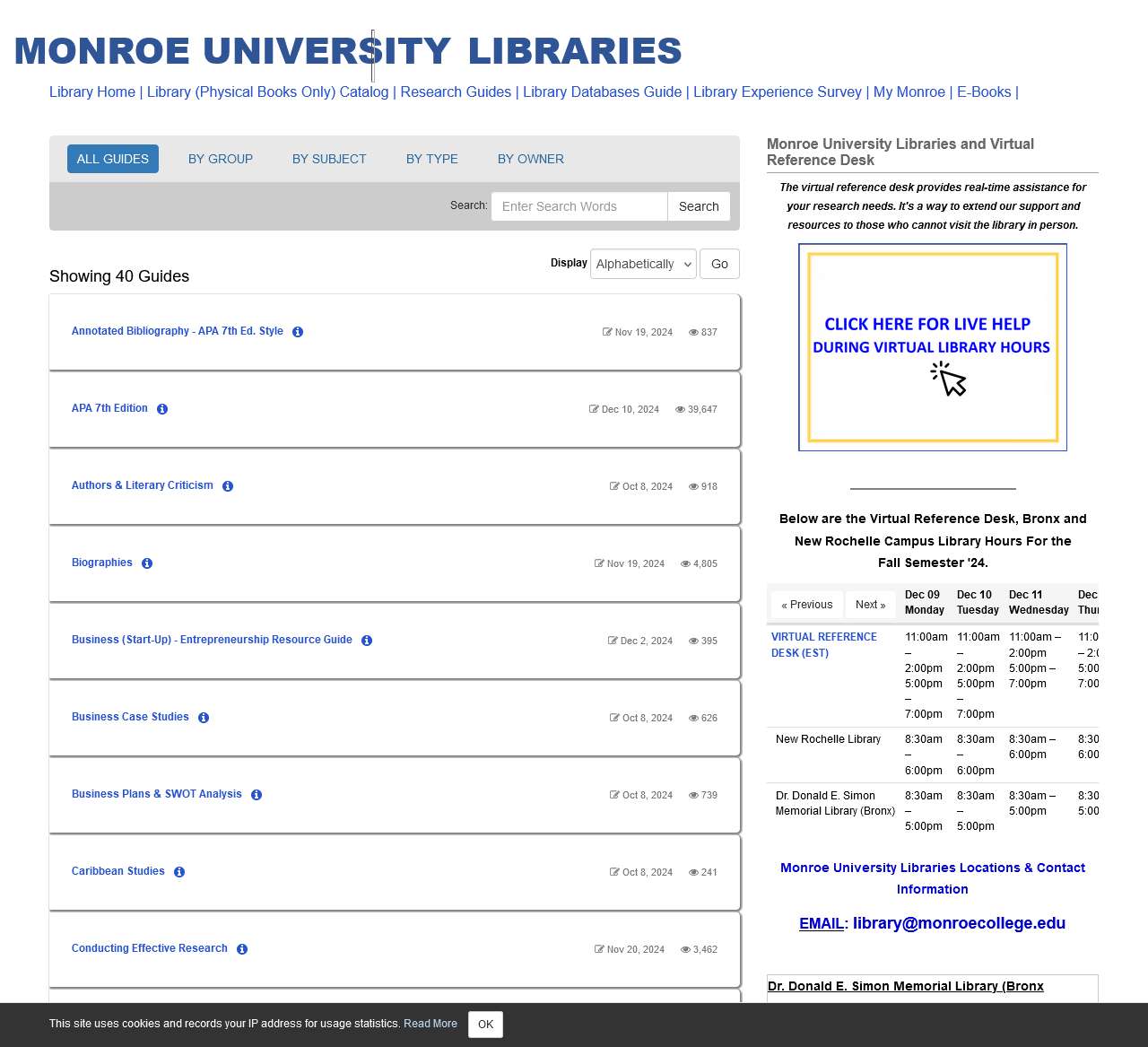Click the live help banner image
Image resolution: width=1148 pixels, height=1047 pixels.
click(933, 347)
